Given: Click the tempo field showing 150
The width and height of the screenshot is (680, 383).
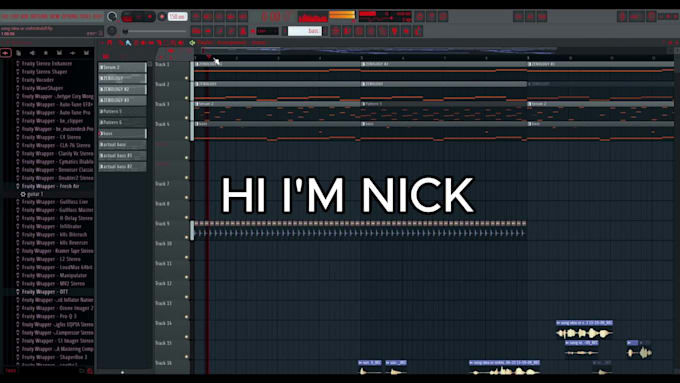Looking at the screenshot, I should pos(177,16).
